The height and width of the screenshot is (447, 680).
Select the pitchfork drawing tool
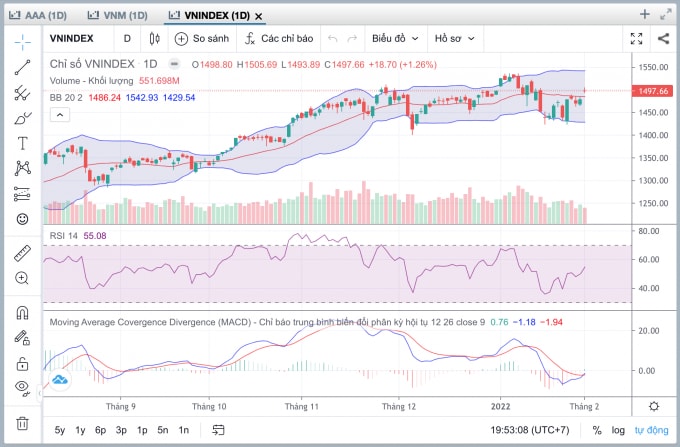[x=23, y=93]
